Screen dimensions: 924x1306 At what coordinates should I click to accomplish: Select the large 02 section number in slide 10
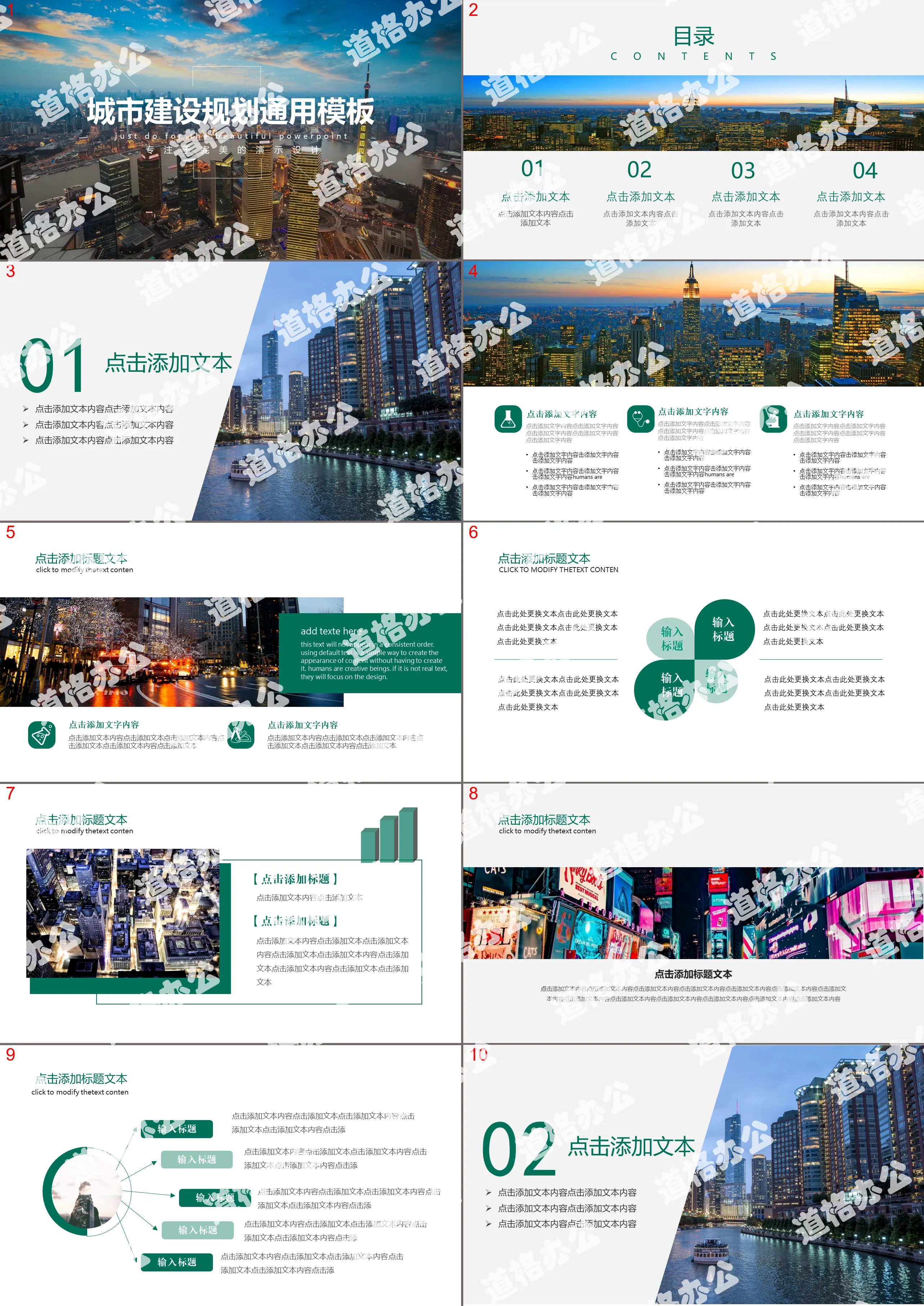click(x=519, y=1149)
